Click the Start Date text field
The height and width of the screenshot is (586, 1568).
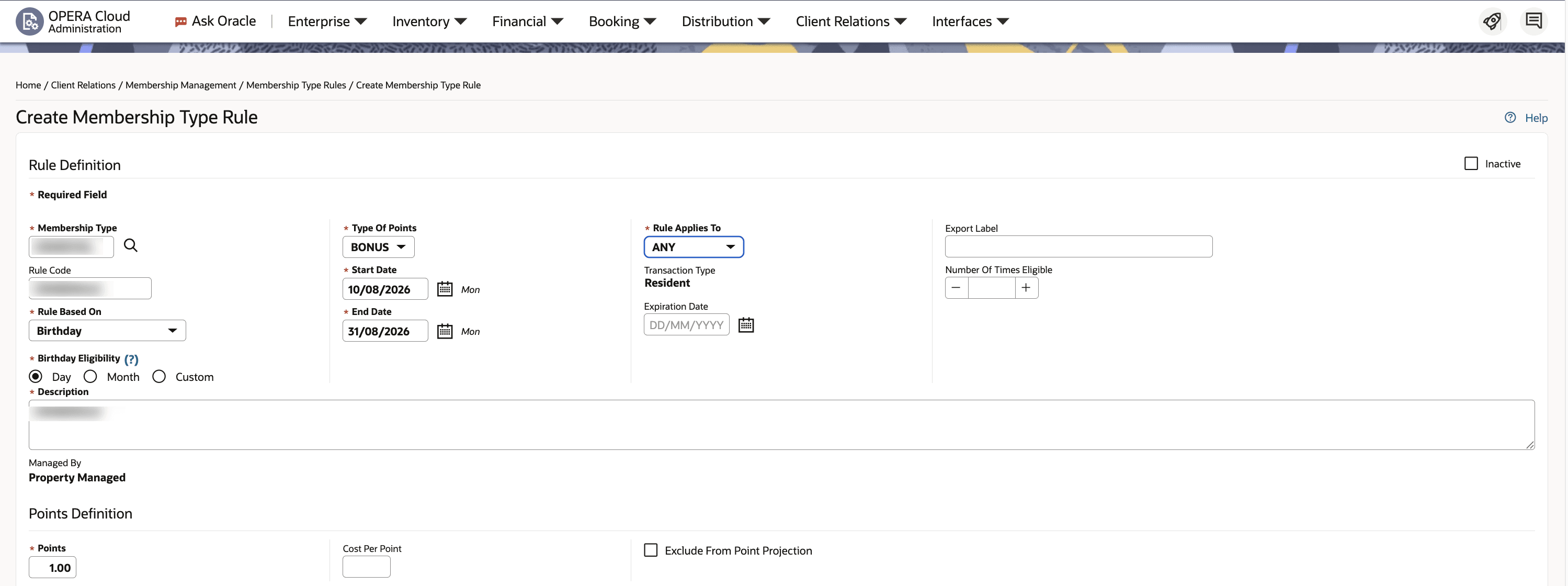click(385, 289)
